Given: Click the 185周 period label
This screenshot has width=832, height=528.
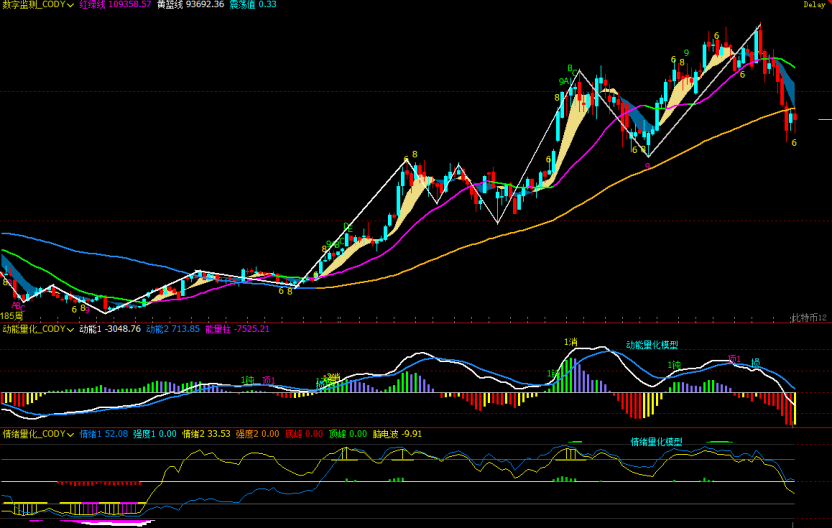Looking at the screenshot, I should (x=12, y=316).
